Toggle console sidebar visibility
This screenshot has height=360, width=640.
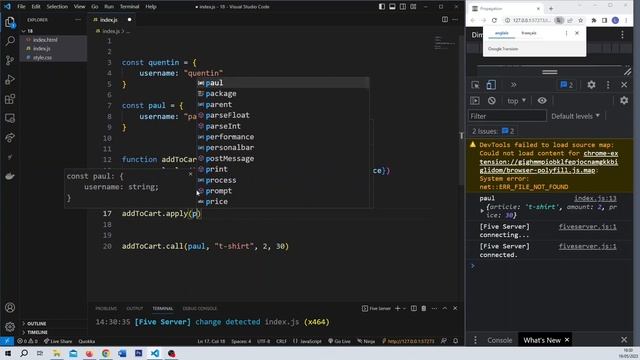click(x=475, y=100)
